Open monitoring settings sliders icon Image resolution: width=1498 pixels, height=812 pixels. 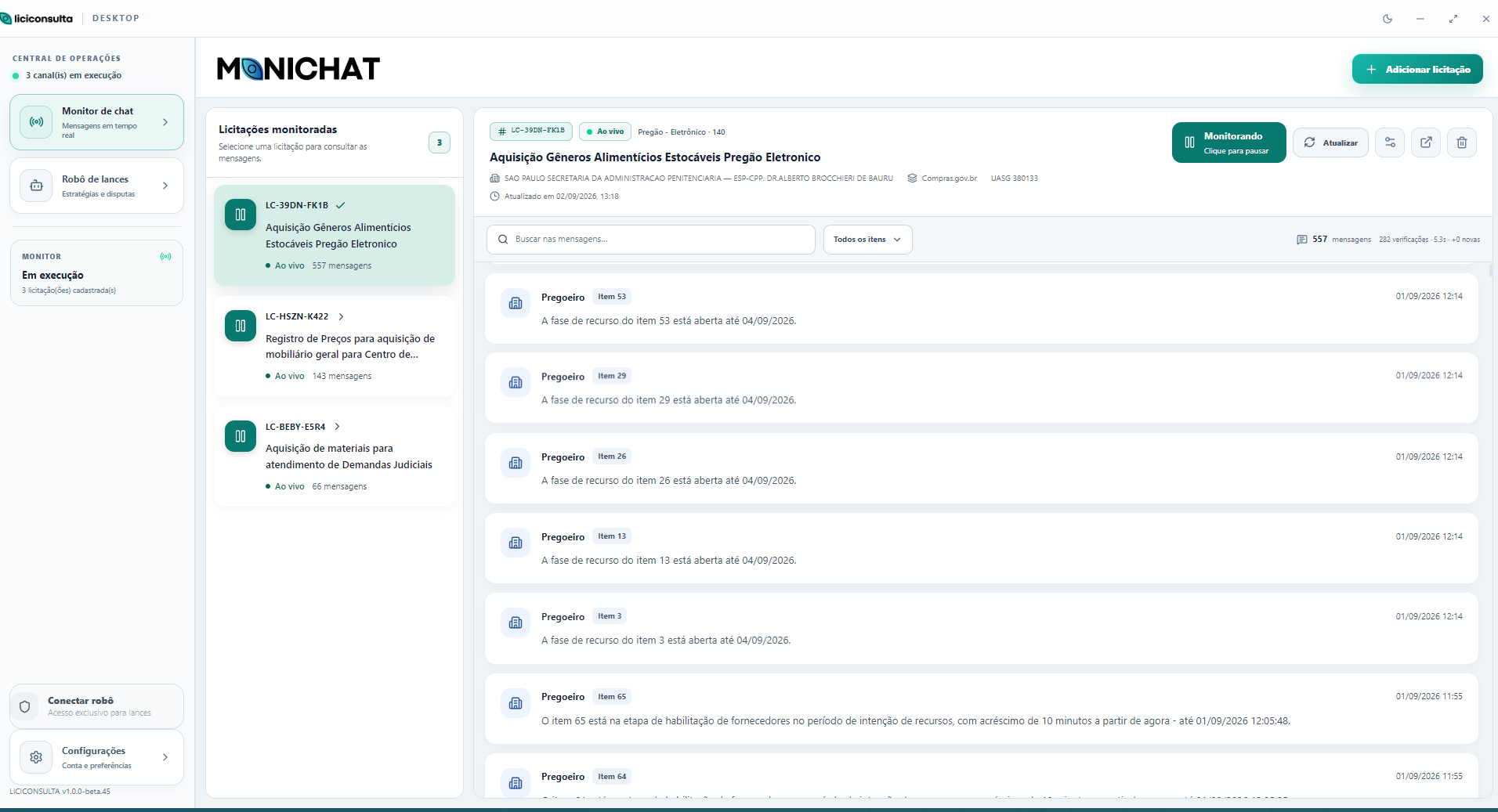coord(1390,143)
